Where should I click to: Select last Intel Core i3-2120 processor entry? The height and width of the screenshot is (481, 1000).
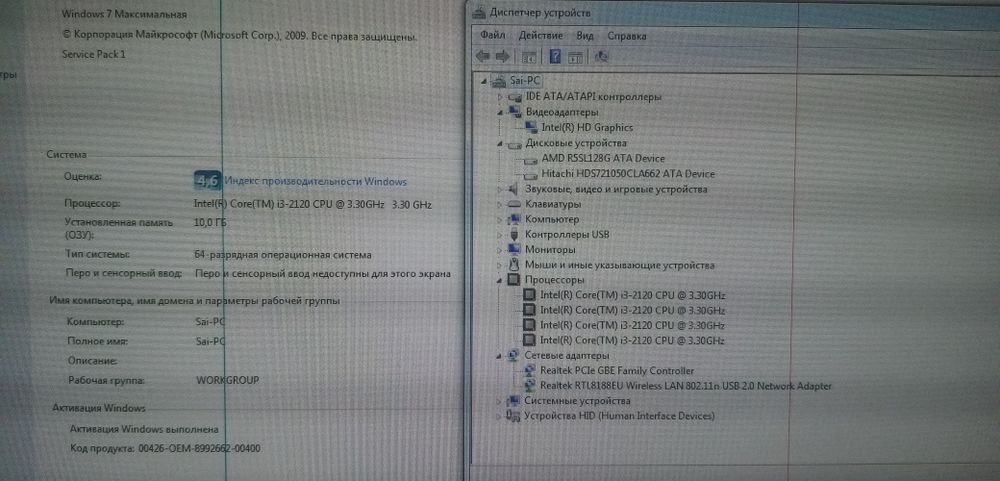click(x=632, y=341)
